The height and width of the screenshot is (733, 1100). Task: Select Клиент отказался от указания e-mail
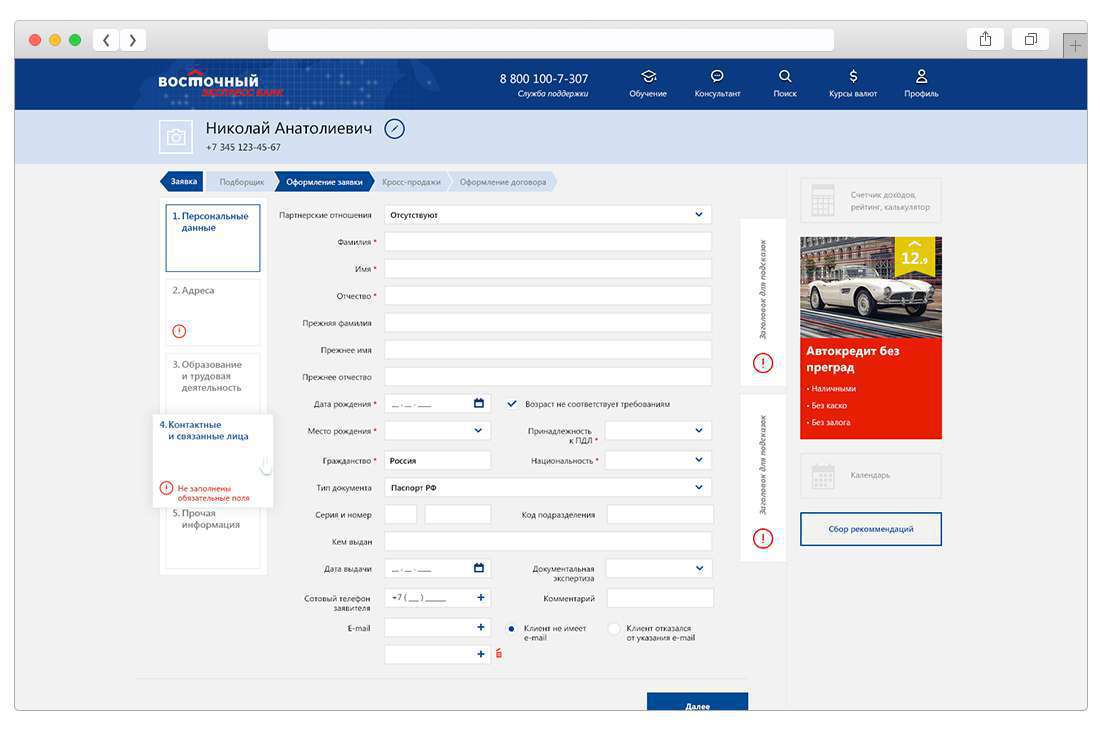point(614,629)
